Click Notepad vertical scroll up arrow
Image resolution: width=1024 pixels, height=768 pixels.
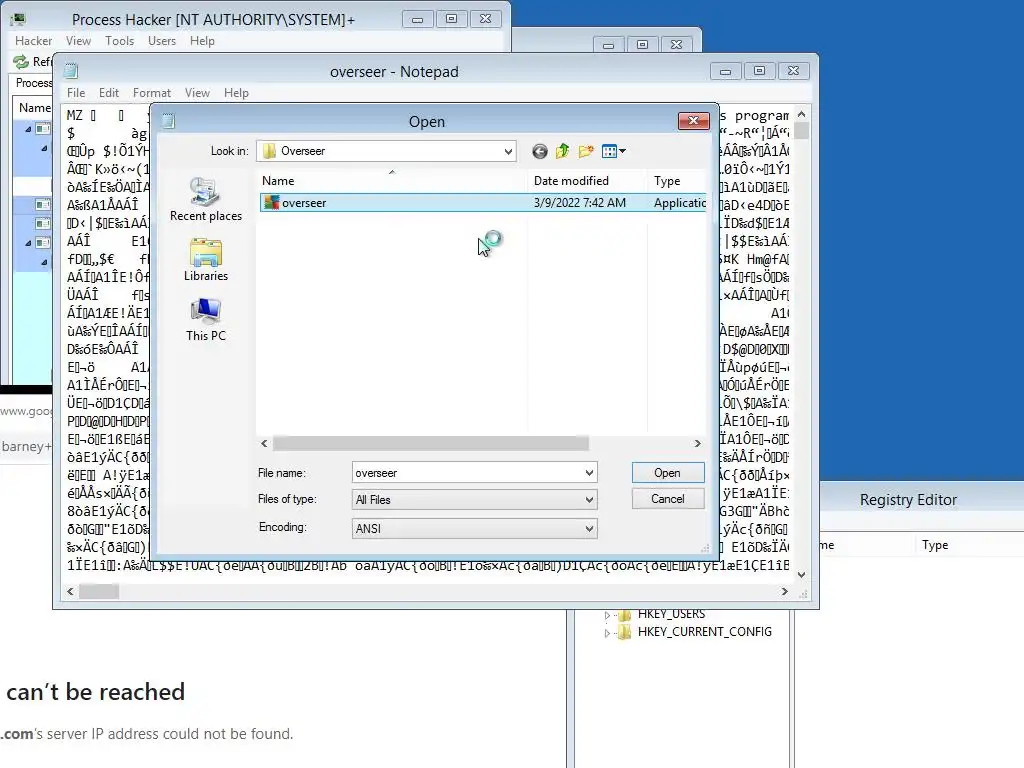click(x=802, y=114)
